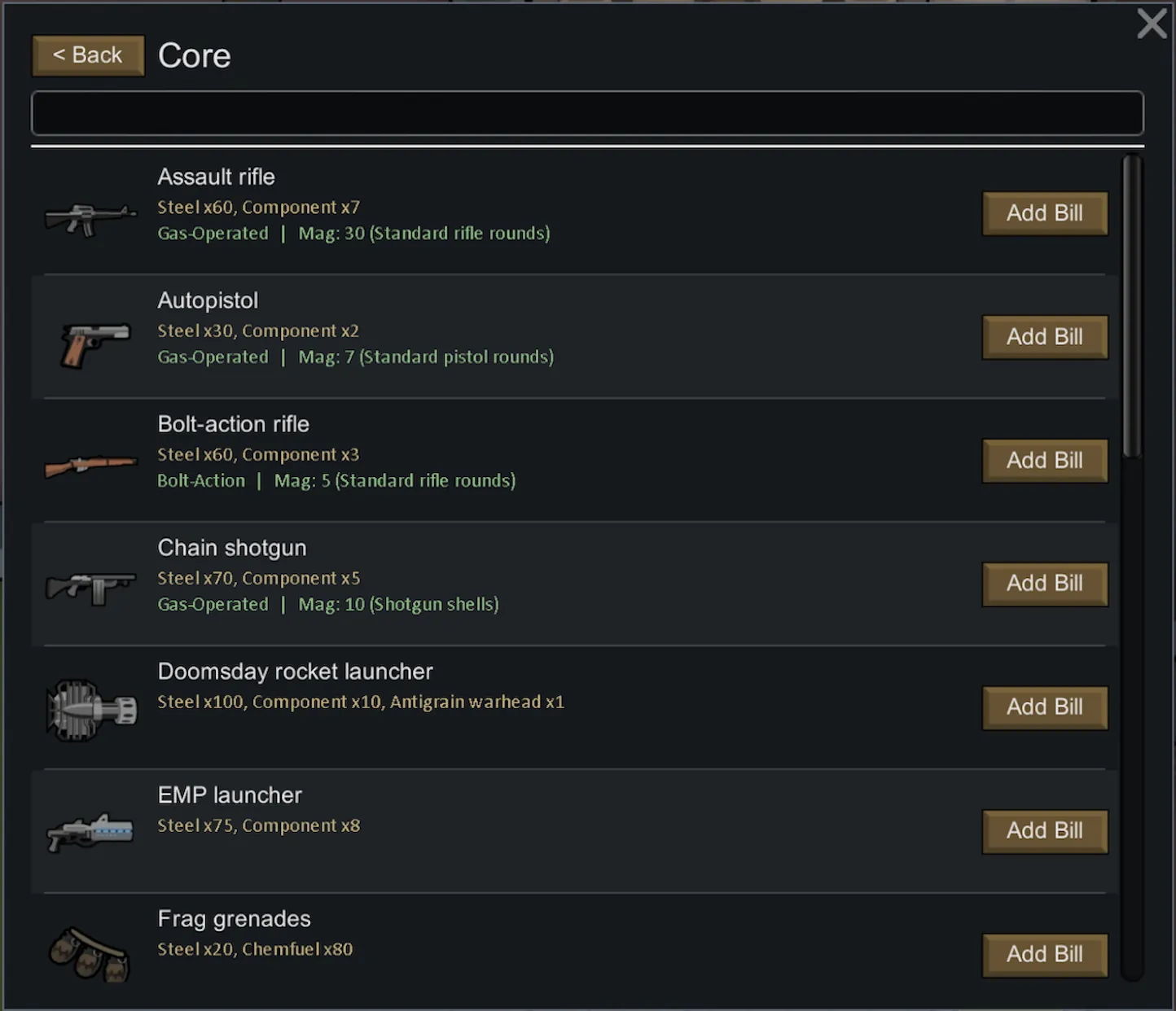The image size is (1176, 1011).
Task: Close the bill selection window
Action: coord(1152,24)
